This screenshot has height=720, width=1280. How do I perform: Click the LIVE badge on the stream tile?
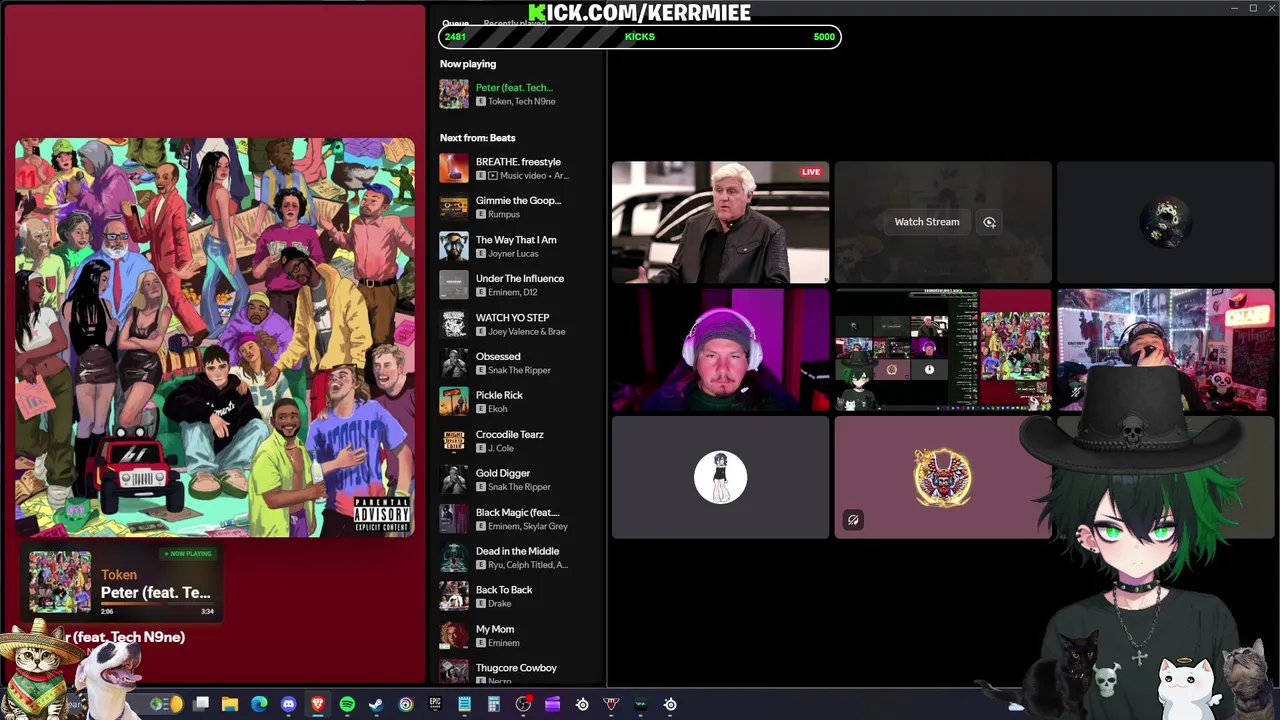point(810,172)
